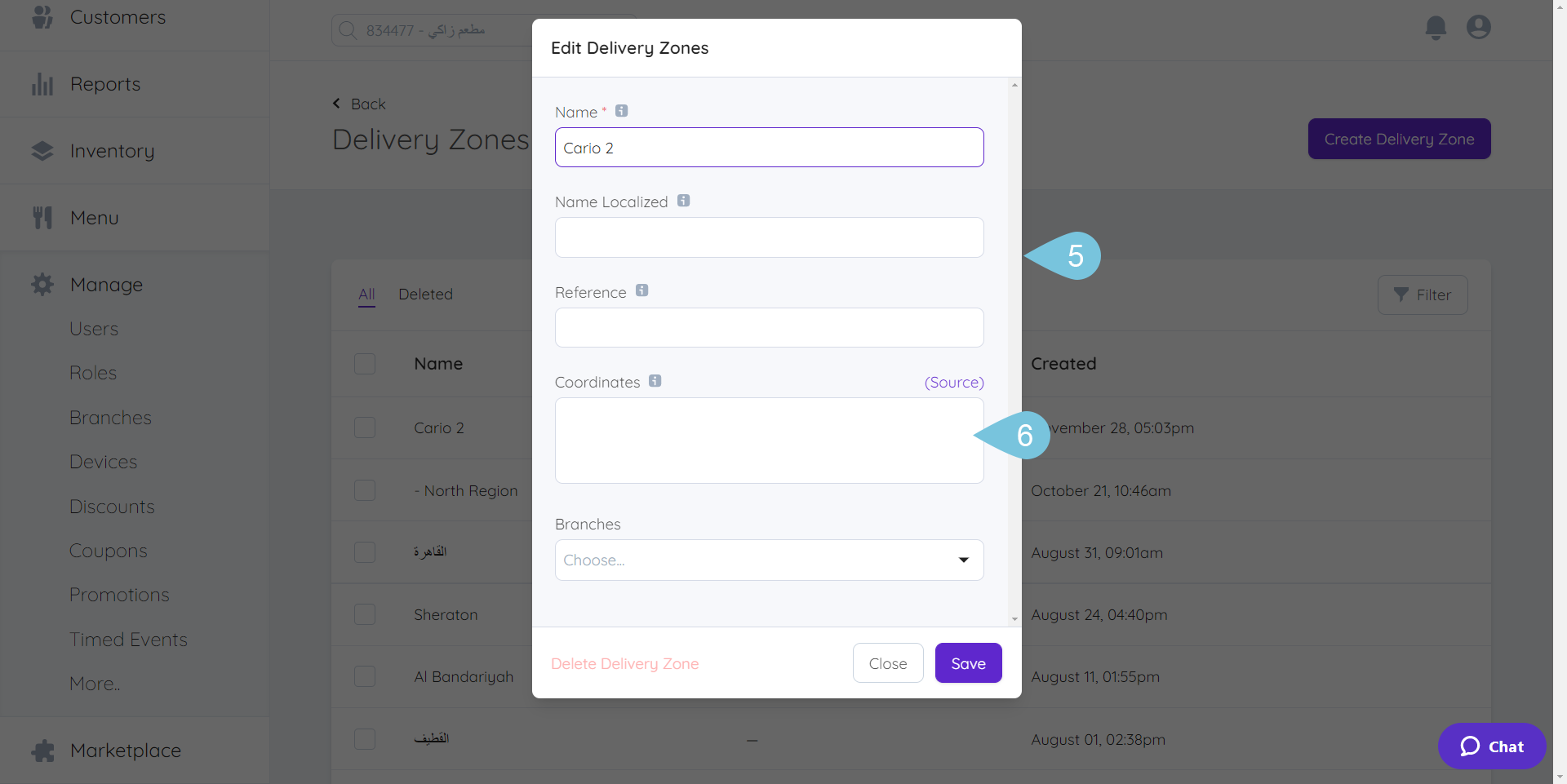Click the Coordinates info icon
This screenshot has width=1567, height=784.
click(655, 380)
